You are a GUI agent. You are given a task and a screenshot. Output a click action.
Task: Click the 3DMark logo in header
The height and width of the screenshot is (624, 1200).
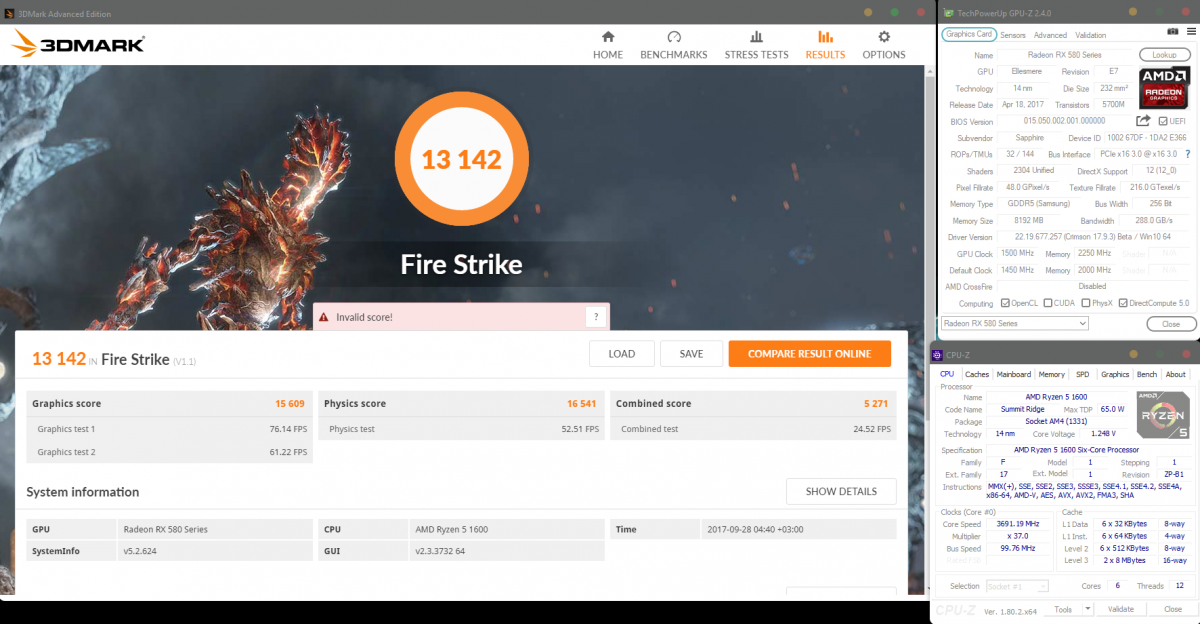78,43
